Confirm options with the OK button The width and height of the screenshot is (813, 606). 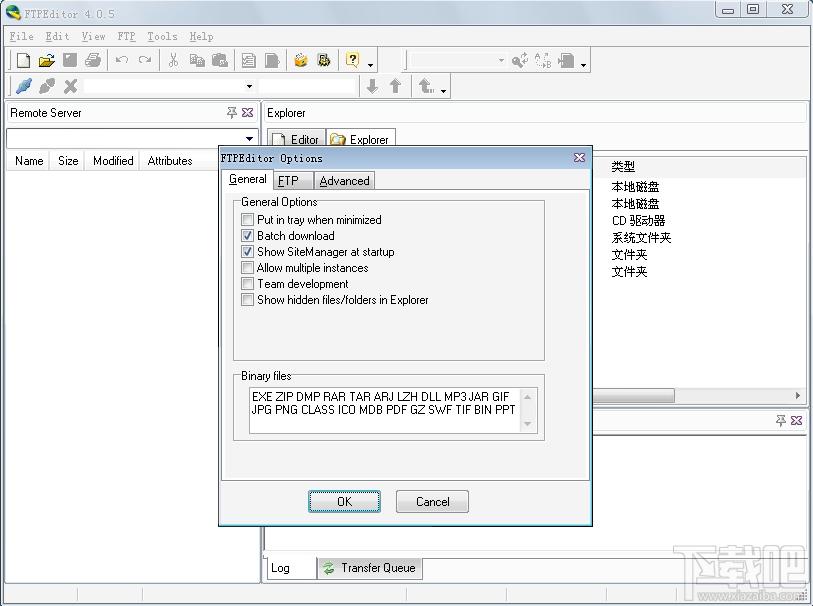pos(344,501)
